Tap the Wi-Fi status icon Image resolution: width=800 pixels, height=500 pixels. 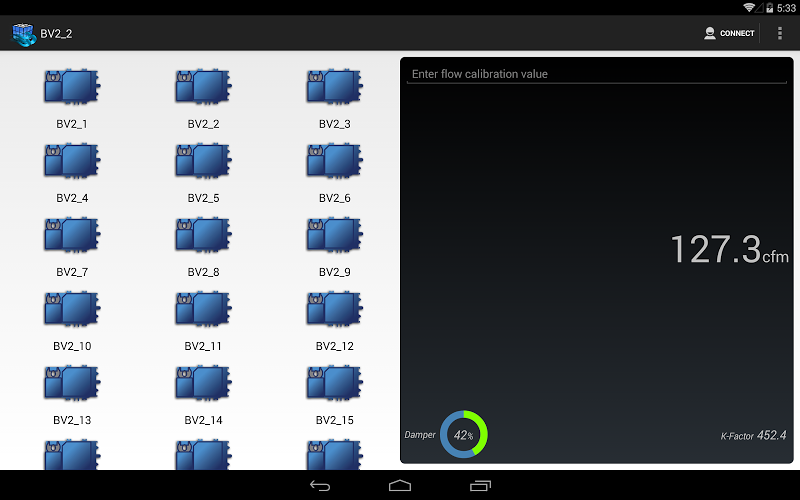[x=749, y=7]
